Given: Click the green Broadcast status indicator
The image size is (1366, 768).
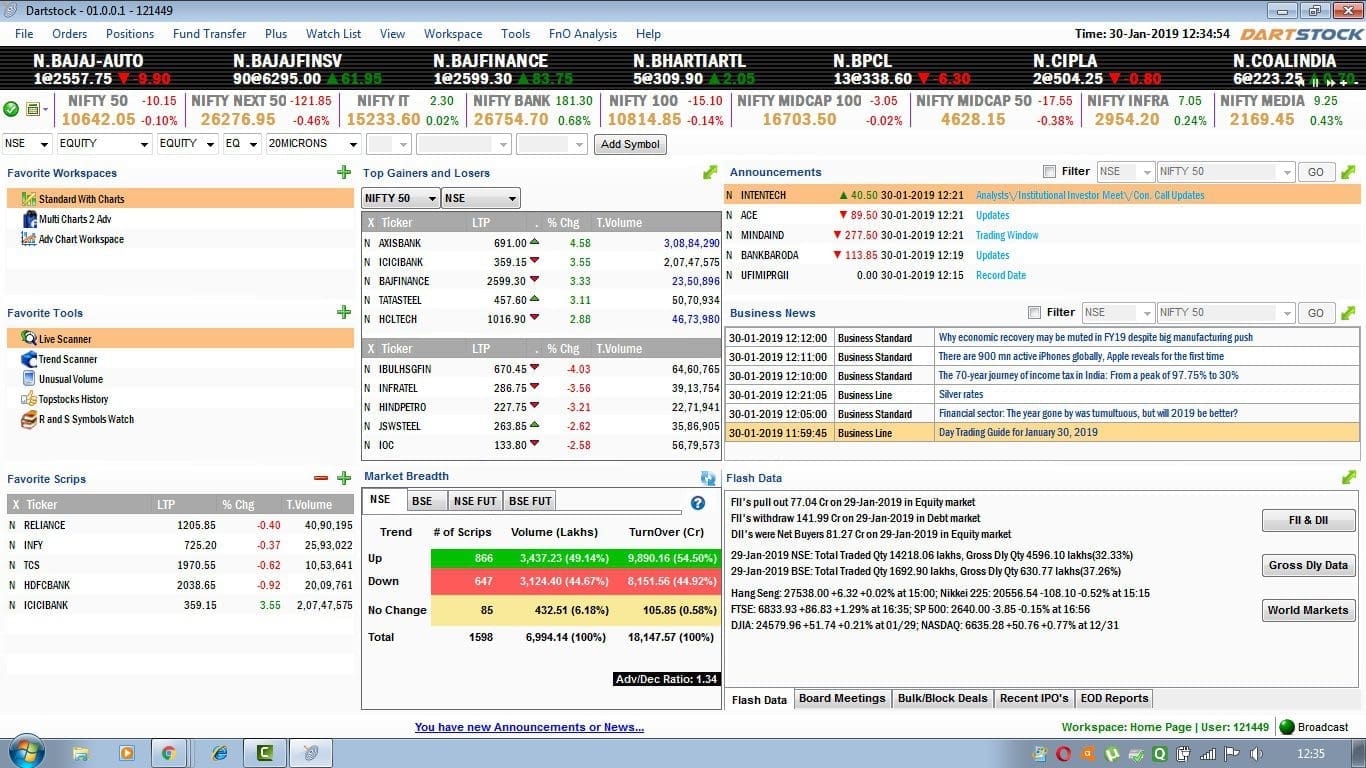Looking at the screenshot, I should 1287,727.
